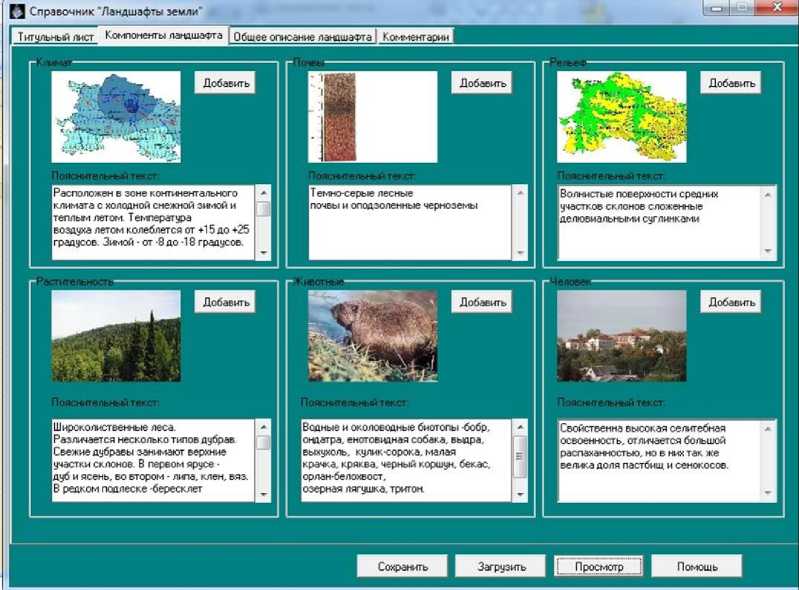The height and width of the screenshot is (590, 799).
Task: Open help with the Помощь button
Action: click(x=696, y=566)
